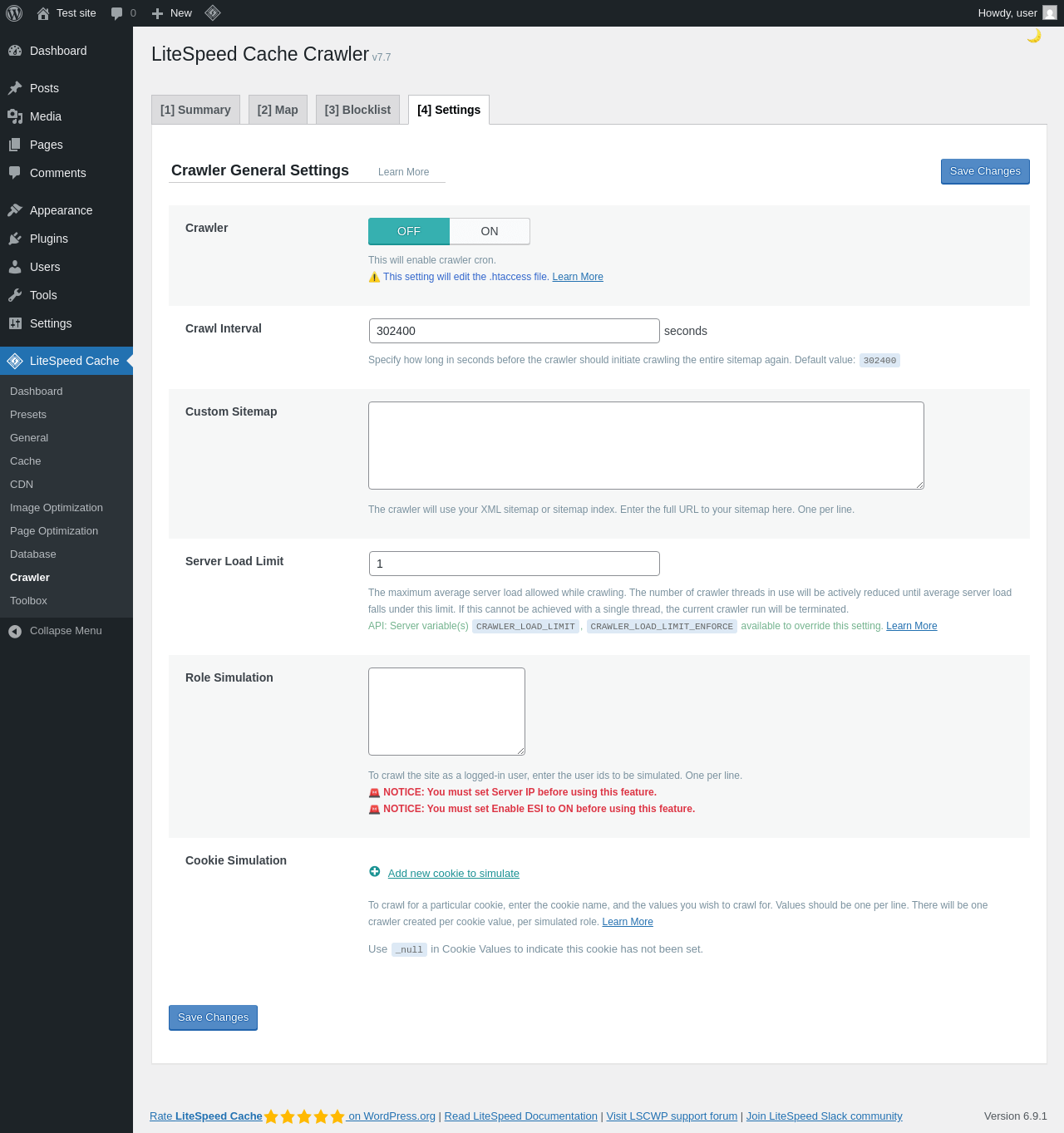Select the [4] Settings tab
This screenshot has width=1064, height=1133.
click(449, 110)
